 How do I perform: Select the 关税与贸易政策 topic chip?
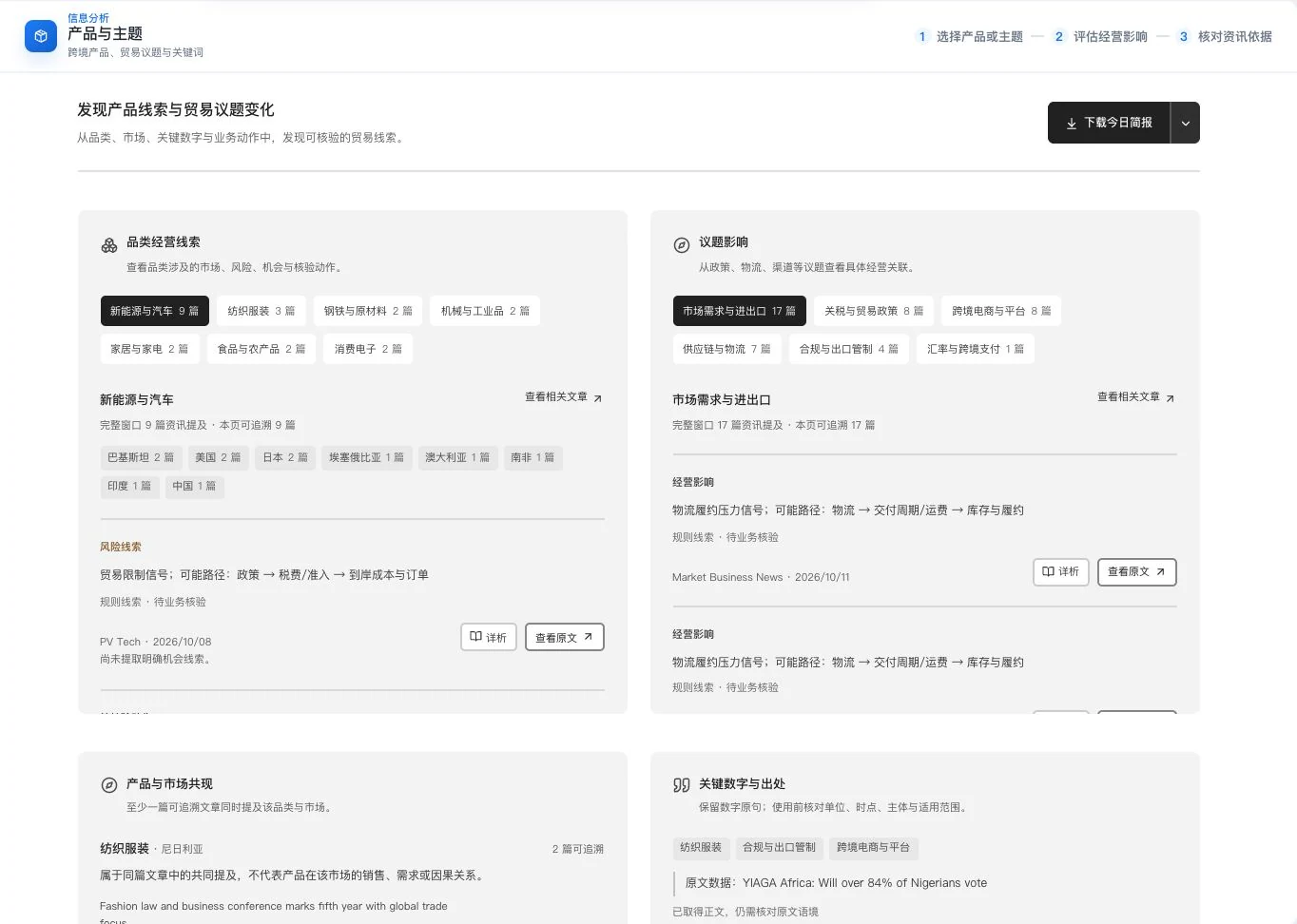pos(874,311)
